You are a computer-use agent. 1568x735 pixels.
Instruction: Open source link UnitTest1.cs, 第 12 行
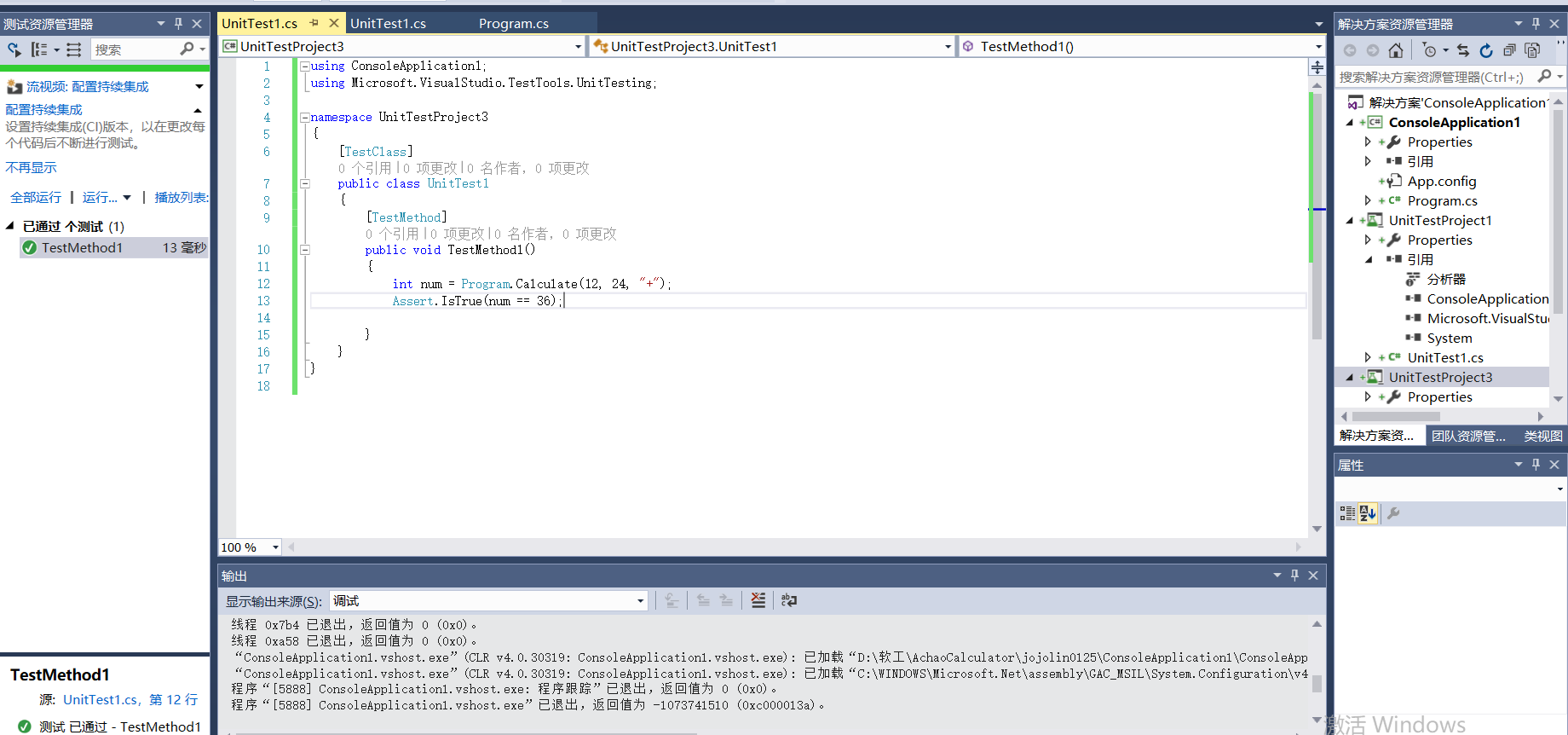click(x=130, y=699)
